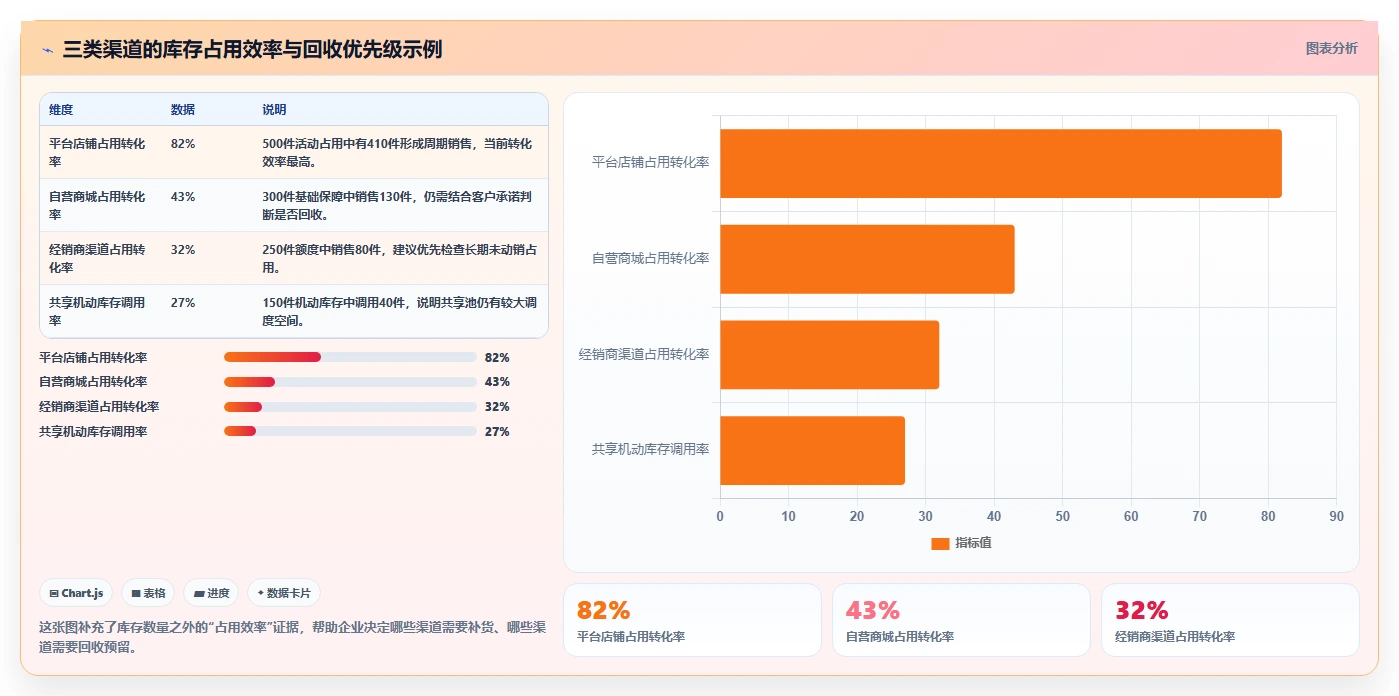Click the lightning icon beside the title

[x=48, y=50]
